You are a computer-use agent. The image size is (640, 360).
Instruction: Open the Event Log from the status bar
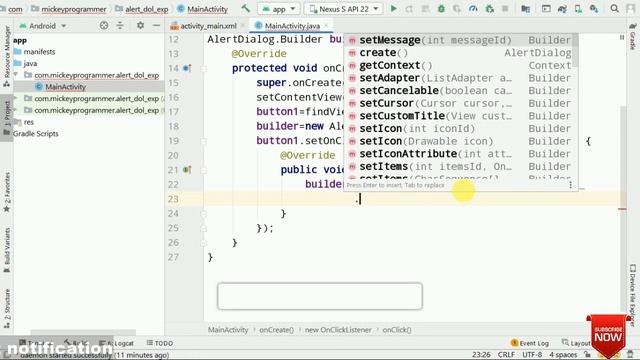(x=529, y=343)
